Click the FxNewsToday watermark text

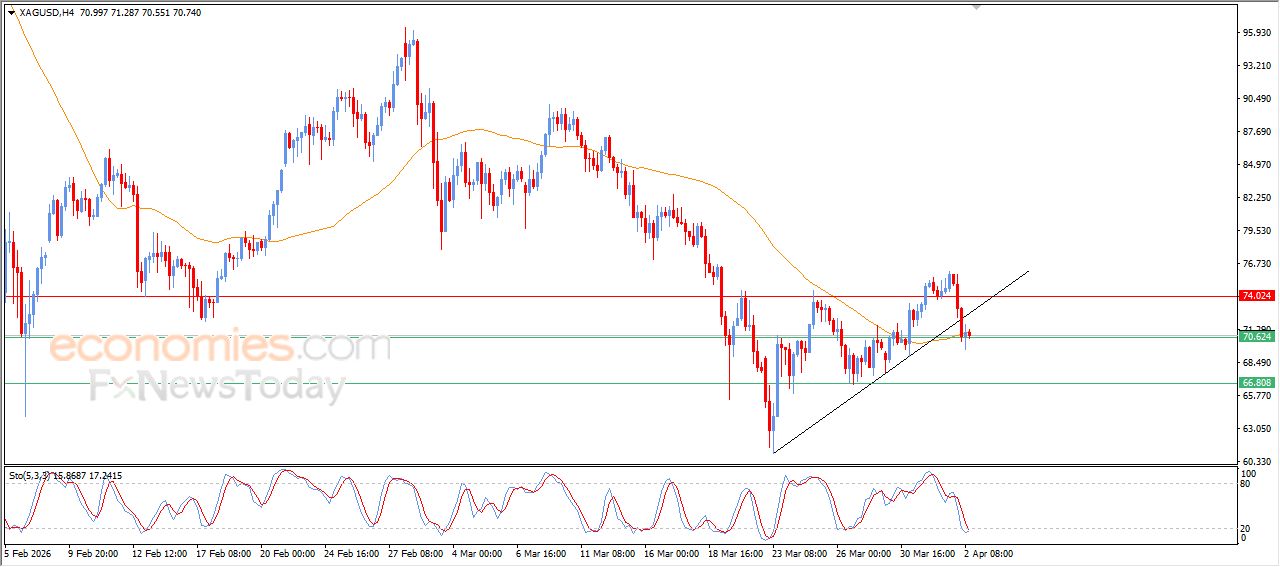point(217,386)
